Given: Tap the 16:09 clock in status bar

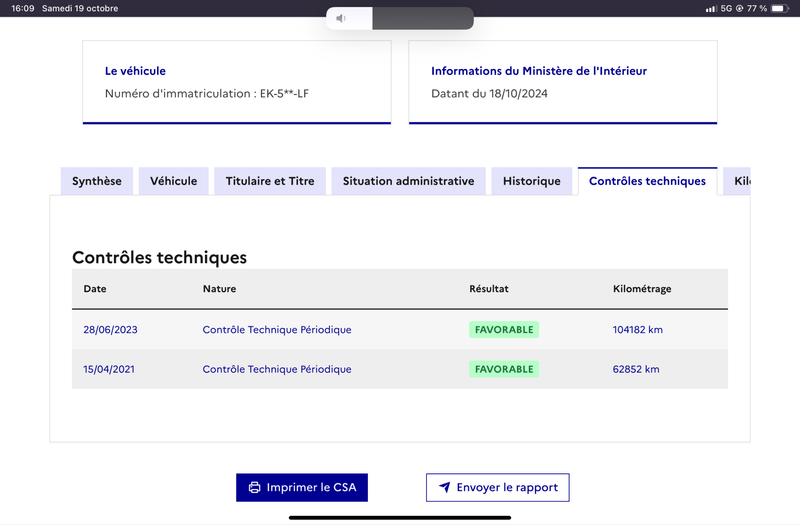Looking at the screenshot, I should click(22, 8).
